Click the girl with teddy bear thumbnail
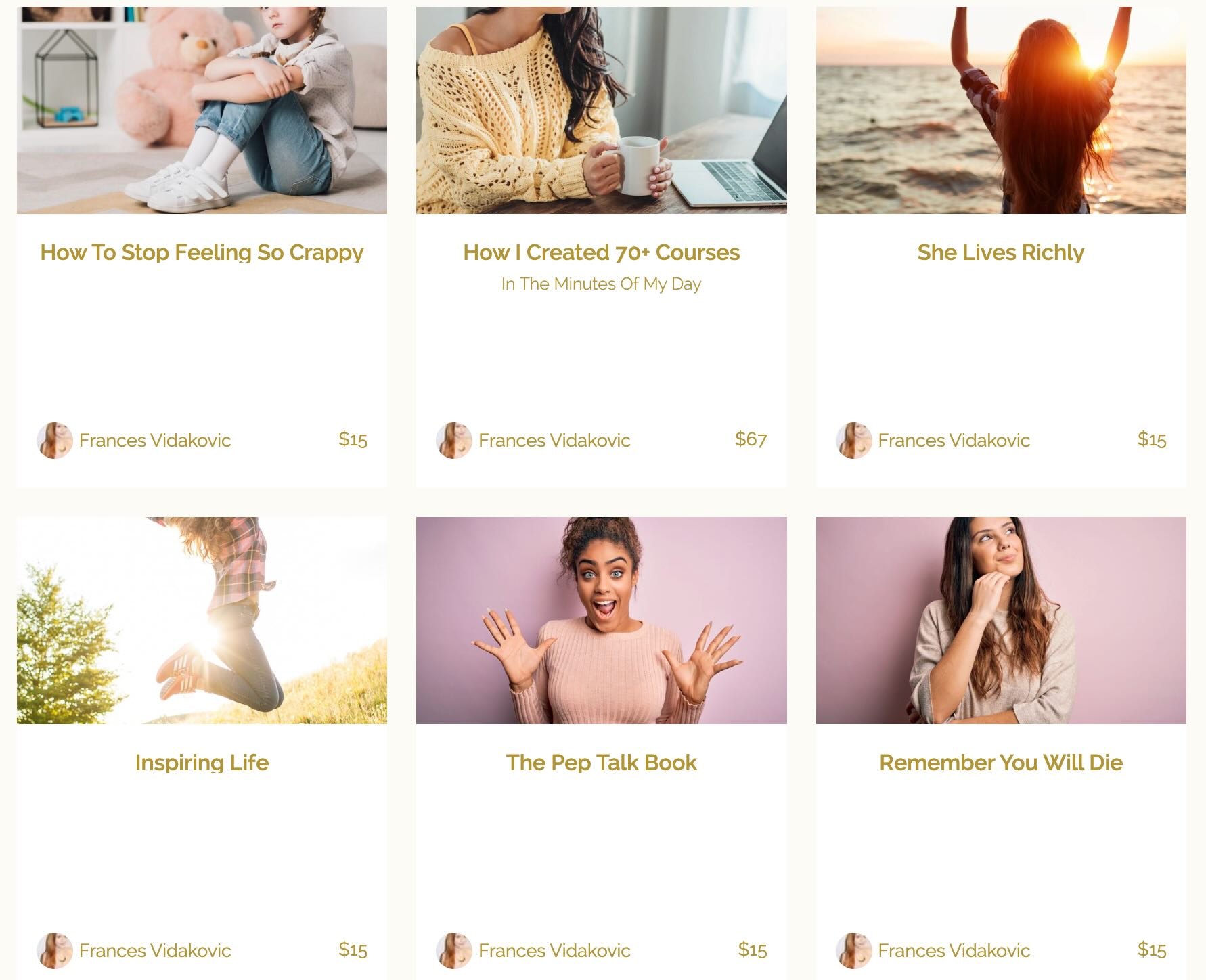The width and height of the screenshot is (1206, 980). (x=202, y=110)
